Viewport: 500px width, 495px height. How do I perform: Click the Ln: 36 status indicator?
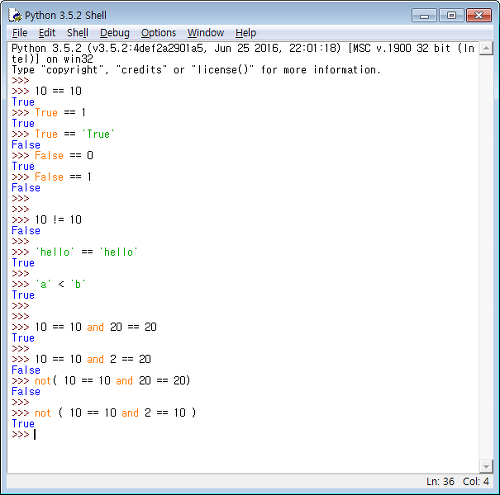pos(440,481)
